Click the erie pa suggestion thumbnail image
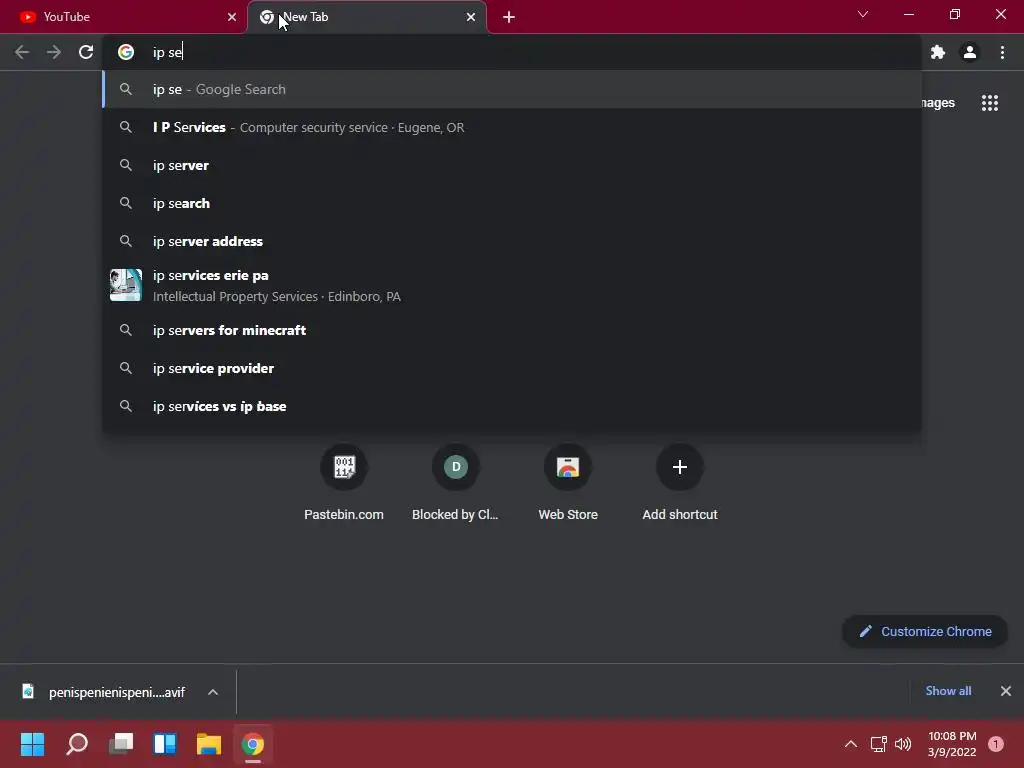This screenshot has height=768, width=1024. click(126, 285)
